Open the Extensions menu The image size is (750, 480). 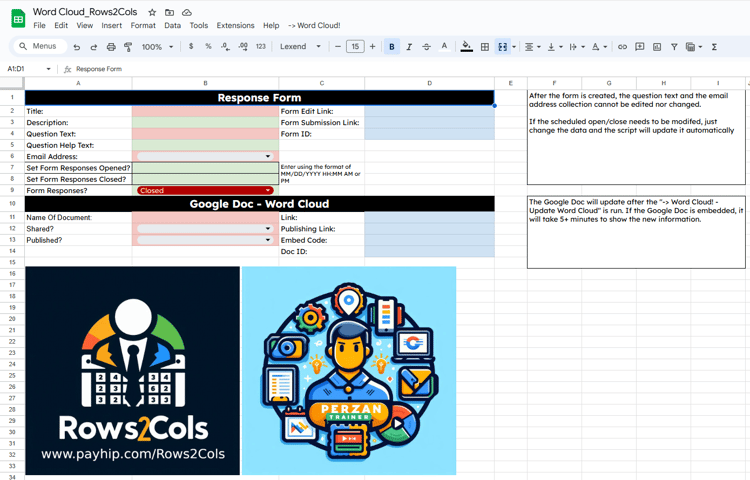click(x=235, y=25)
